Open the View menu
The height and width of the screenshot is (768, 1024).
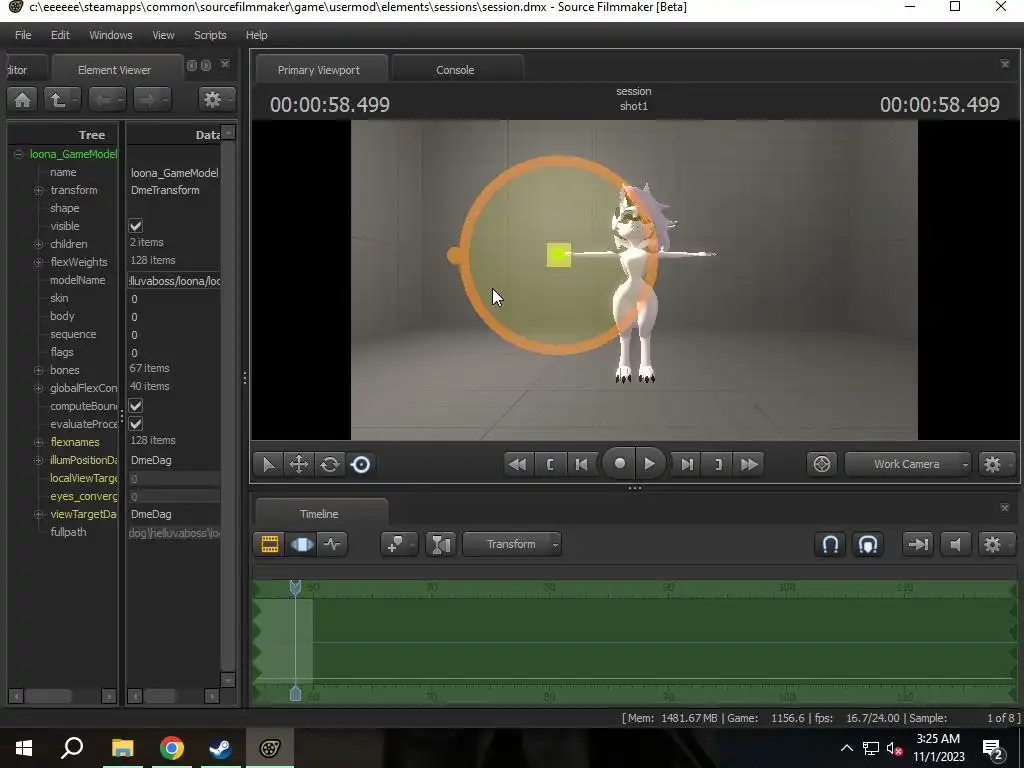(x=163, y=35)
